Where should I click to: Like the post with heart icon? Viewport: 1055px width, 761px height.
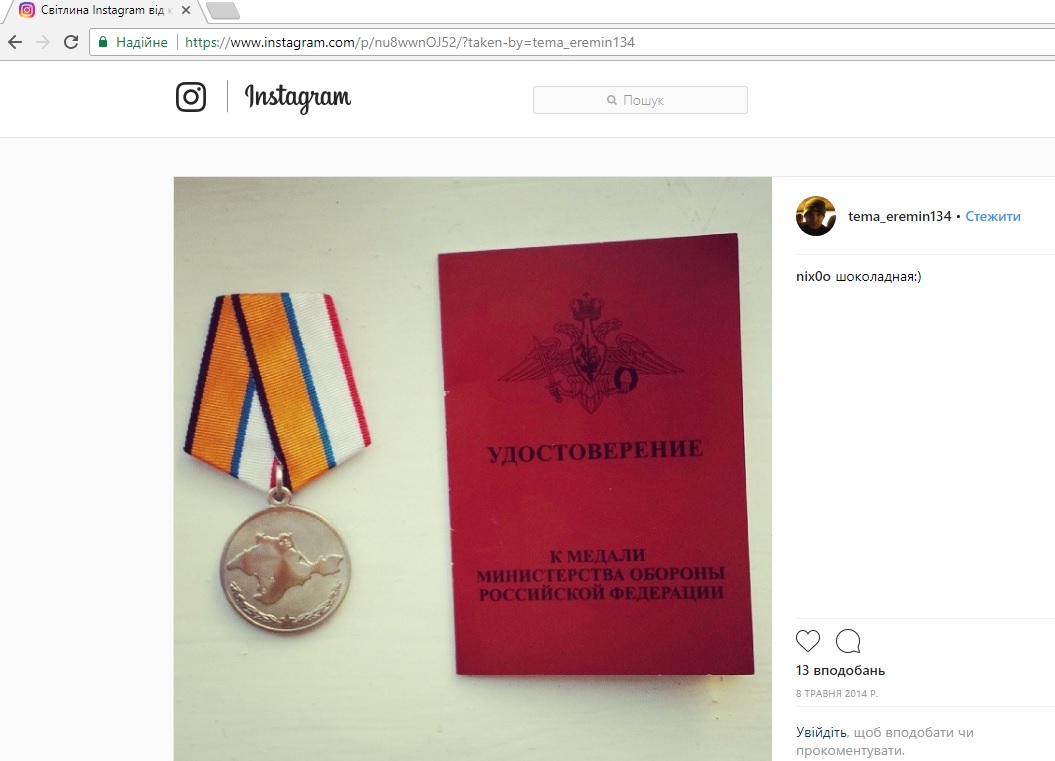(807, 641)
